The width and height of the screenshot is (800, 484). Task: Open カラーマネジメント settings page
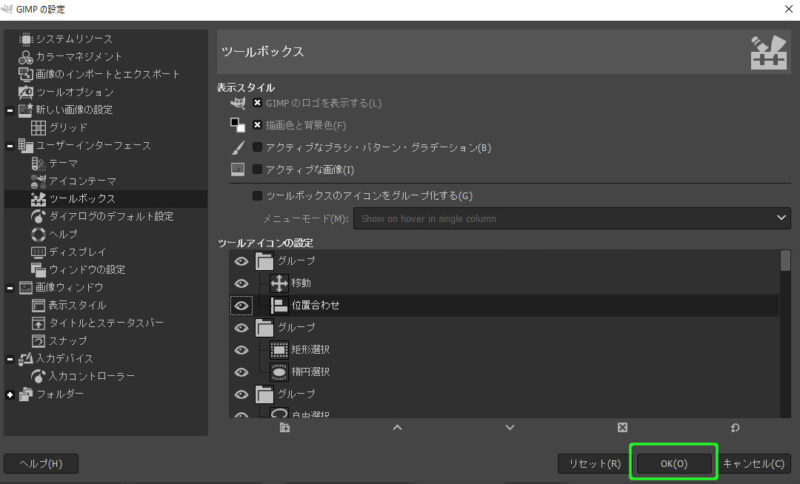pos(79,57)
